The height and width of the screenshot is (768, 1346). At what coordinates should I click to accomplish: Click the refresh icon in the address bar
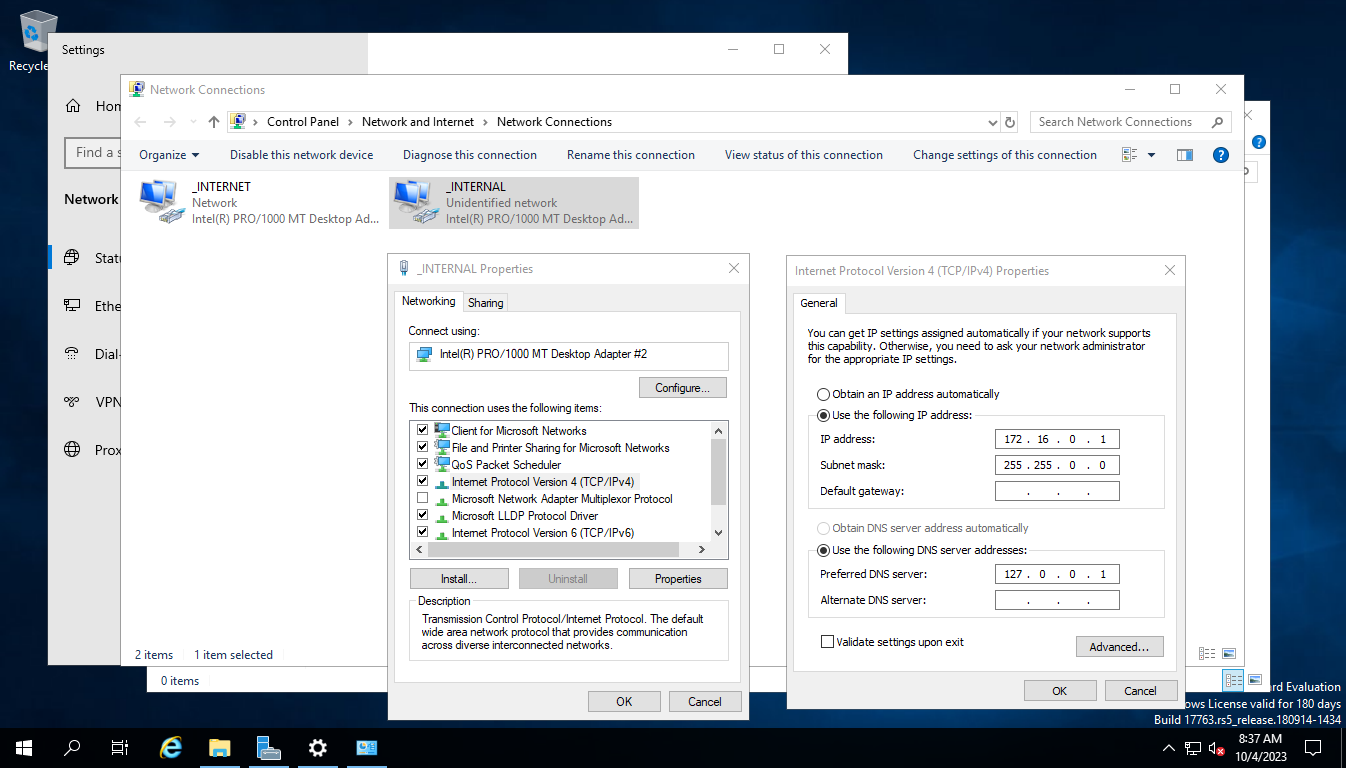tap(1009, 121)
